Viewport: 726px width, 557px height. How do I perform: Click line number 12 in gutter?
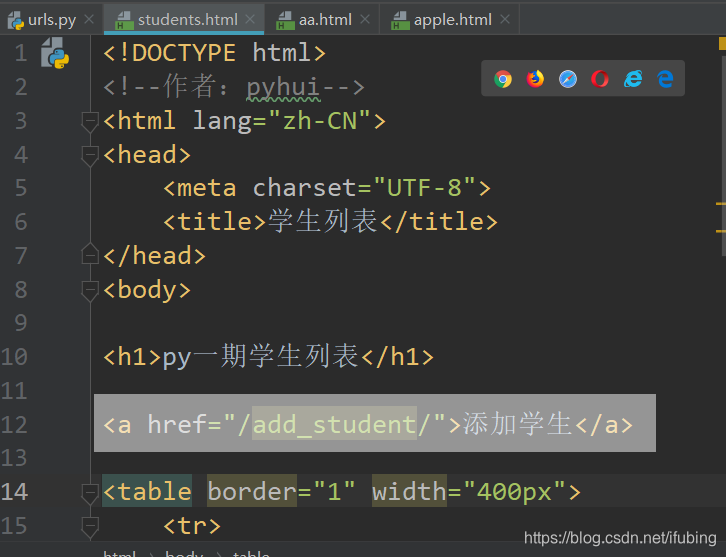click(x=14, y=425)
